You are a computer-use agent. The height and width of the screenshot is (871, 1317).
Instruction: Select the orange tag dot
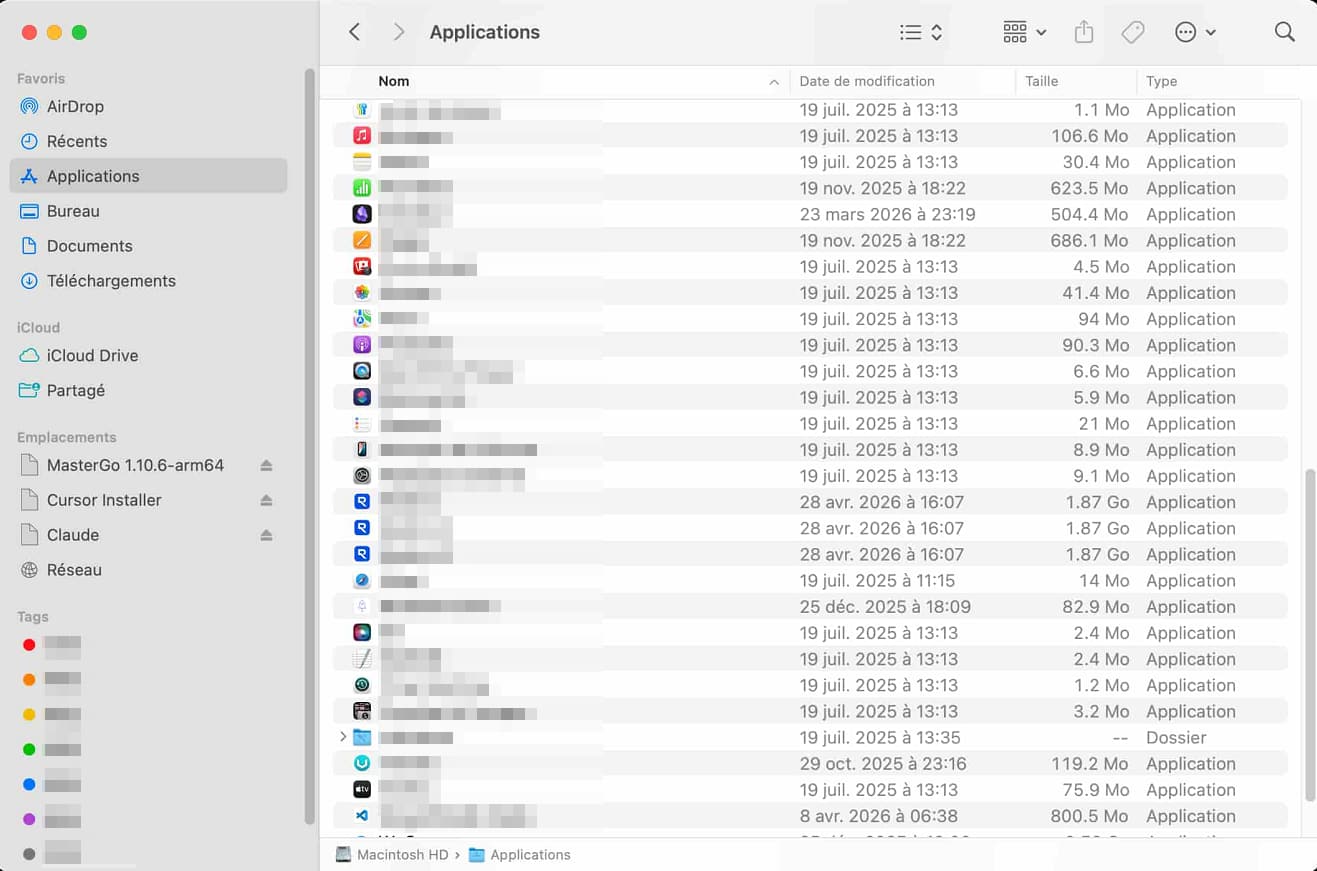[29, 680]
